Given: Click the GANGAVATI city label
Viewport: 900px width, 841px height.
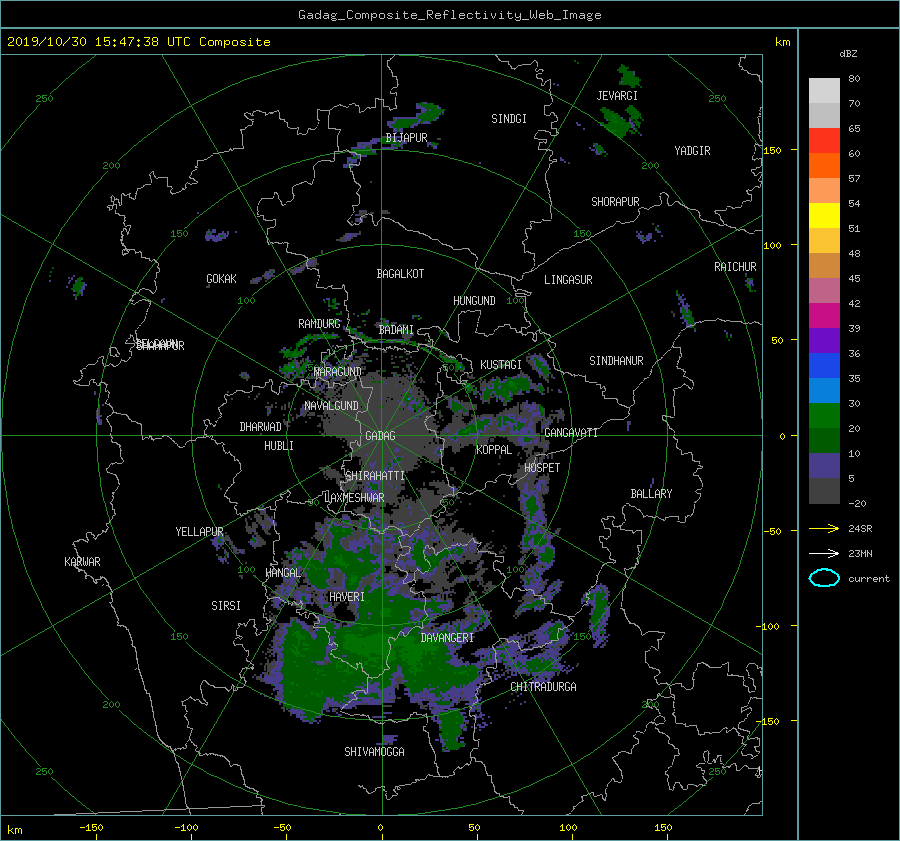Looking at the screenshot, I should (571, 433).
